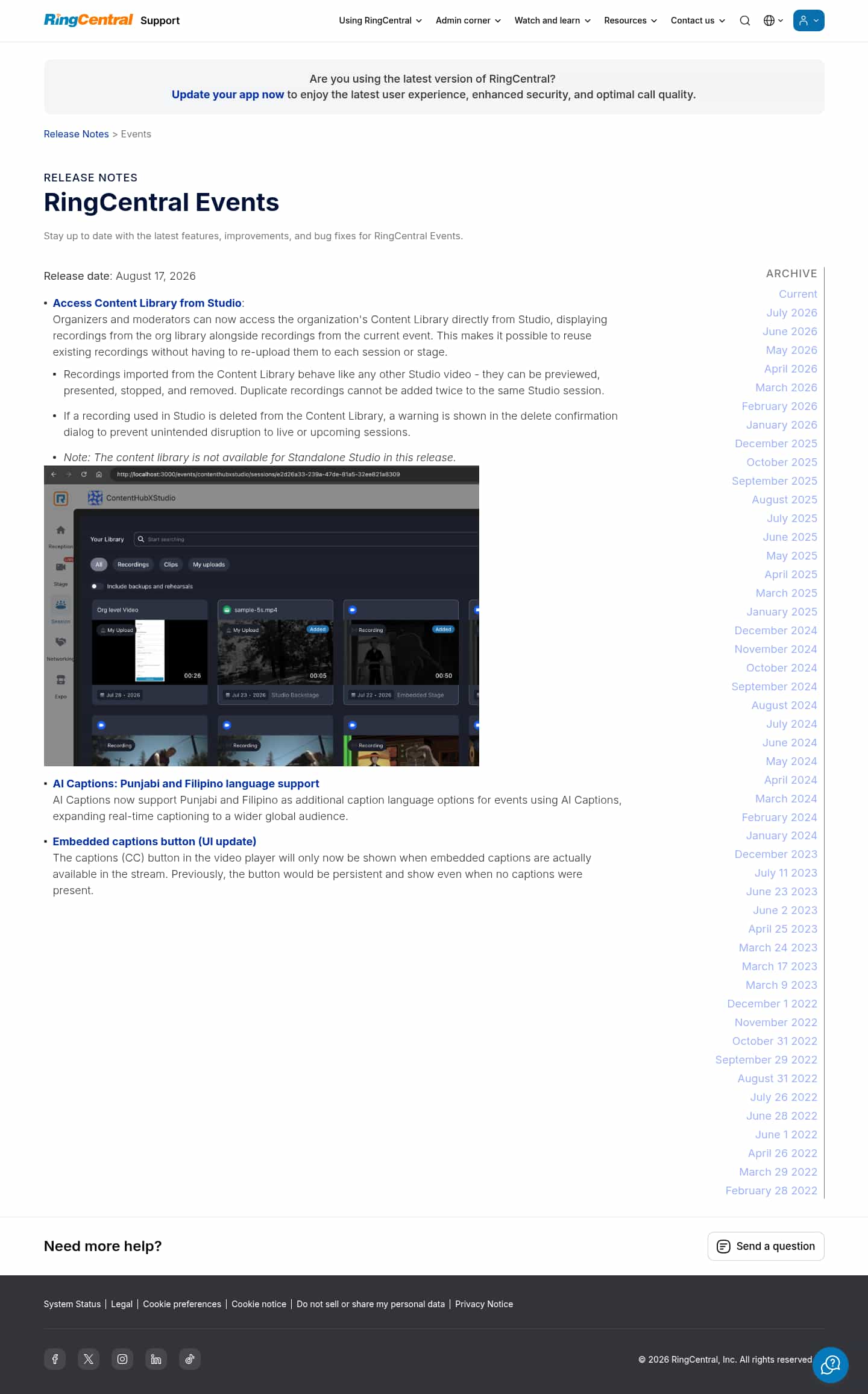Open Access Content Library from Studio heading link
The image size is (868, 1394).
(147, 303)
